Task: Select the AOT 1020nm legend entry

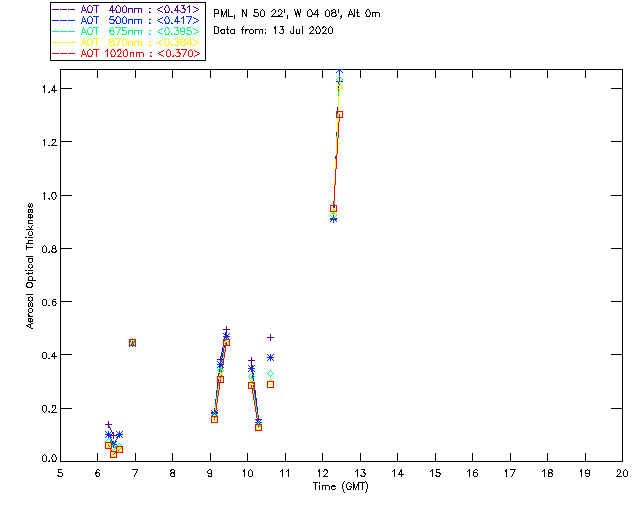Action: click(126, 53)
